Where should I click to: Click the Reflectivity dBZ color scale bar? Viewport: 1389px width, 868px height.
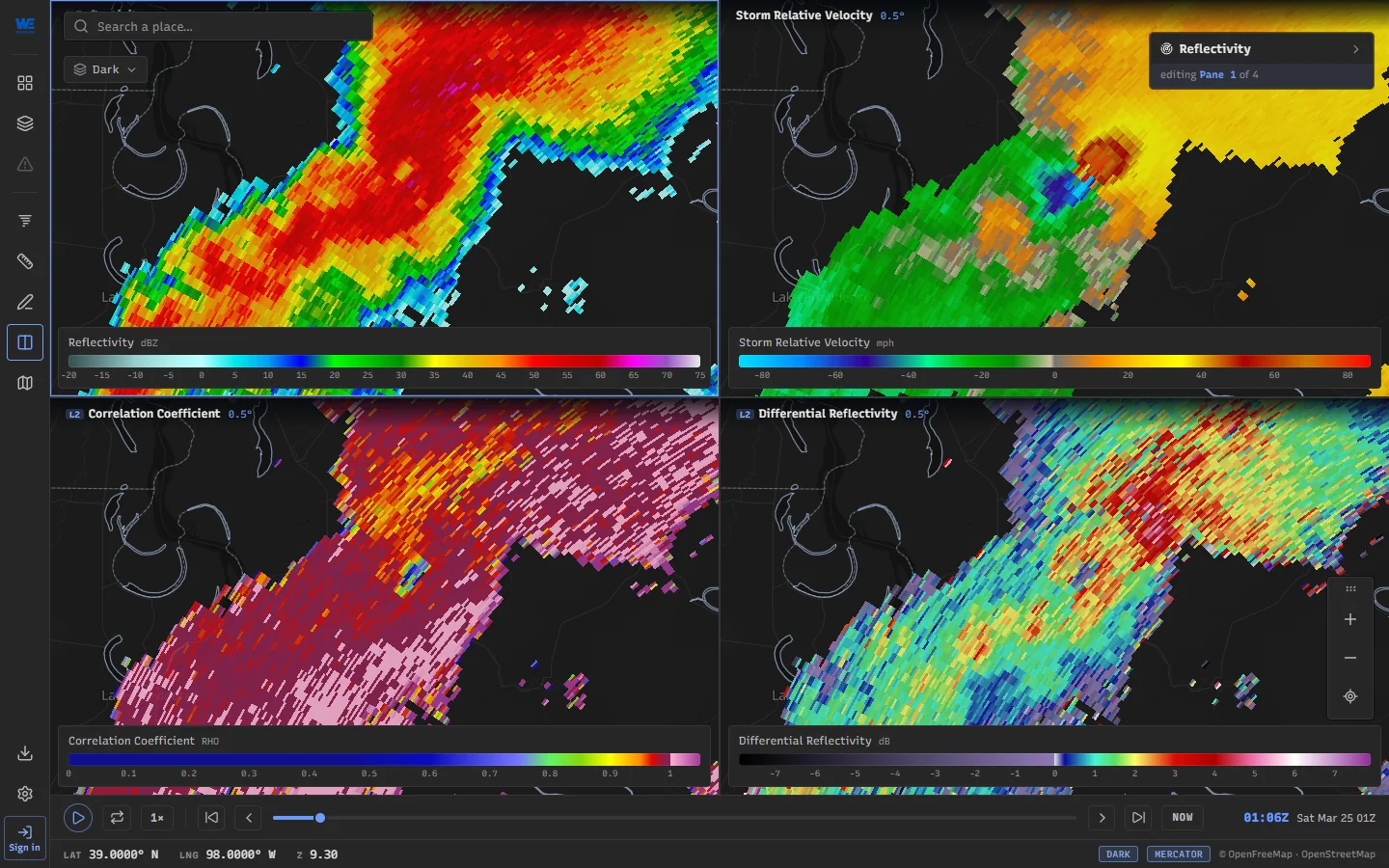point(384,361)
